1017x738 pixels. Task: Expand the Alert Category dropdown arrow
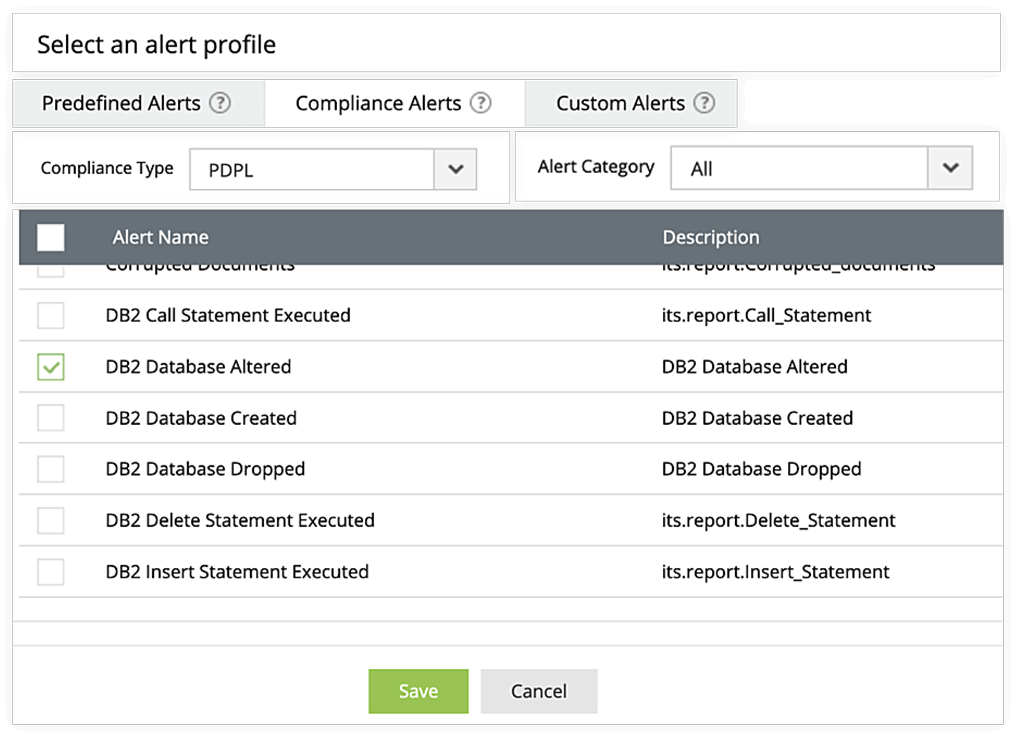pyautogui.click(x=950, y=168)
